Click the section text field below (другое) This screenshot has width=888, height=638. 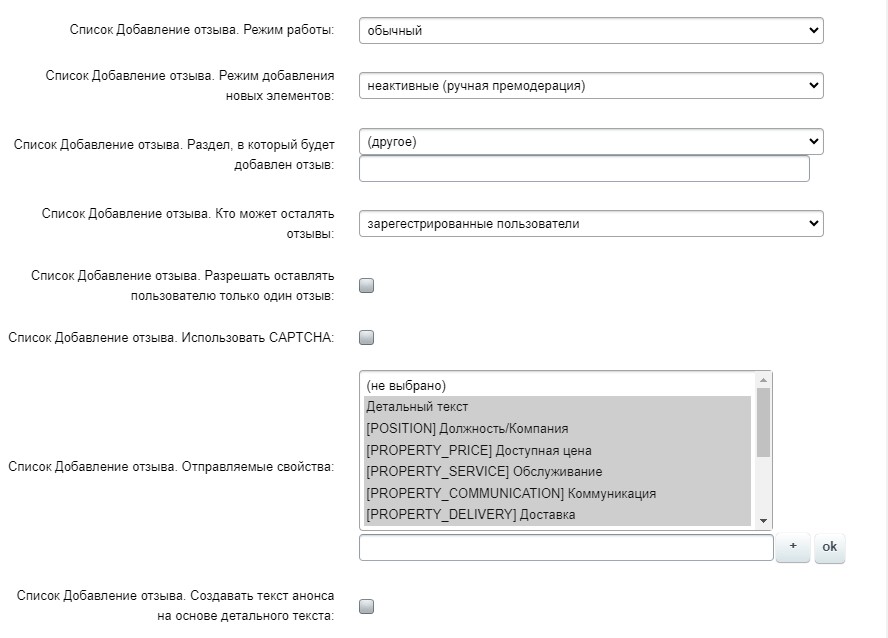[584, 170]
